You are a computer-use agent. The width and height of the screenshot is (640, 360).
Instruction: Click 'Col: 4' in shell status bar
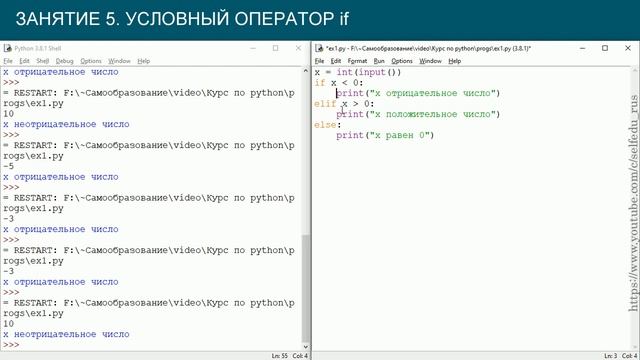coord(300,356)
